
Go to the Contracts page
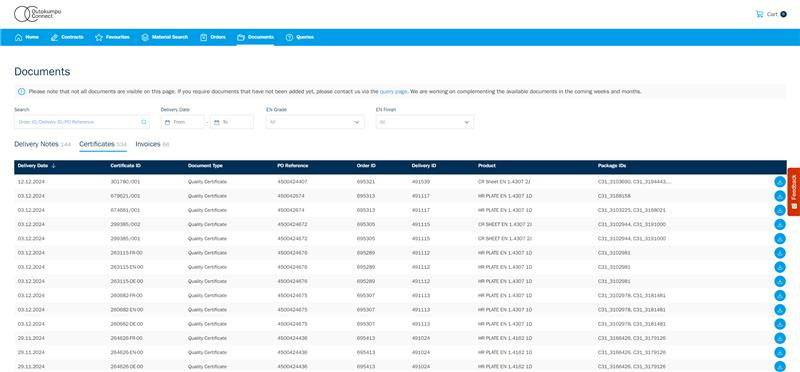tap(67, 37)
